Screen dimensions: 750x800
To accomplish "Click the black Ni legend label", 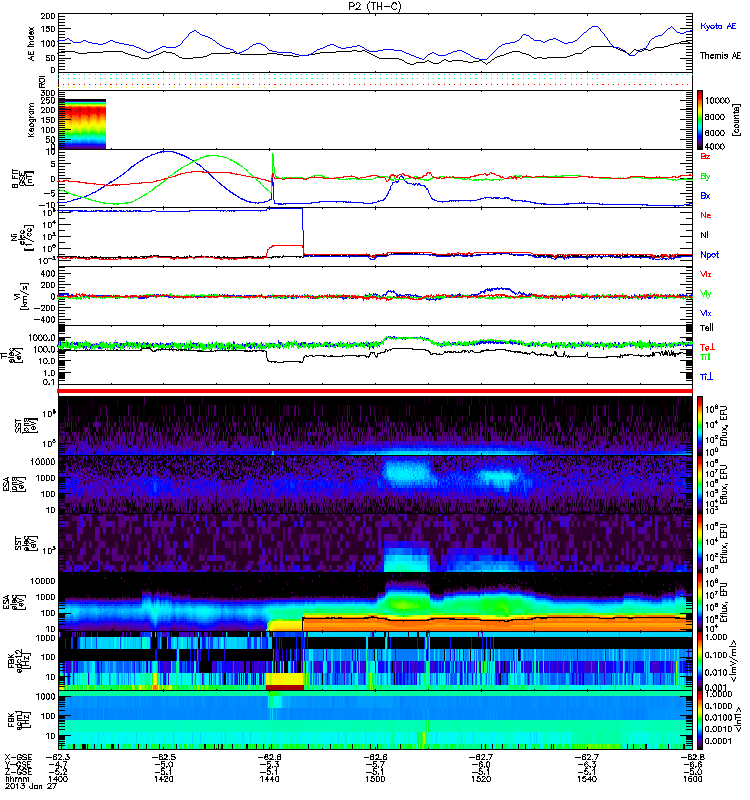I will click(x=704, y=235).
